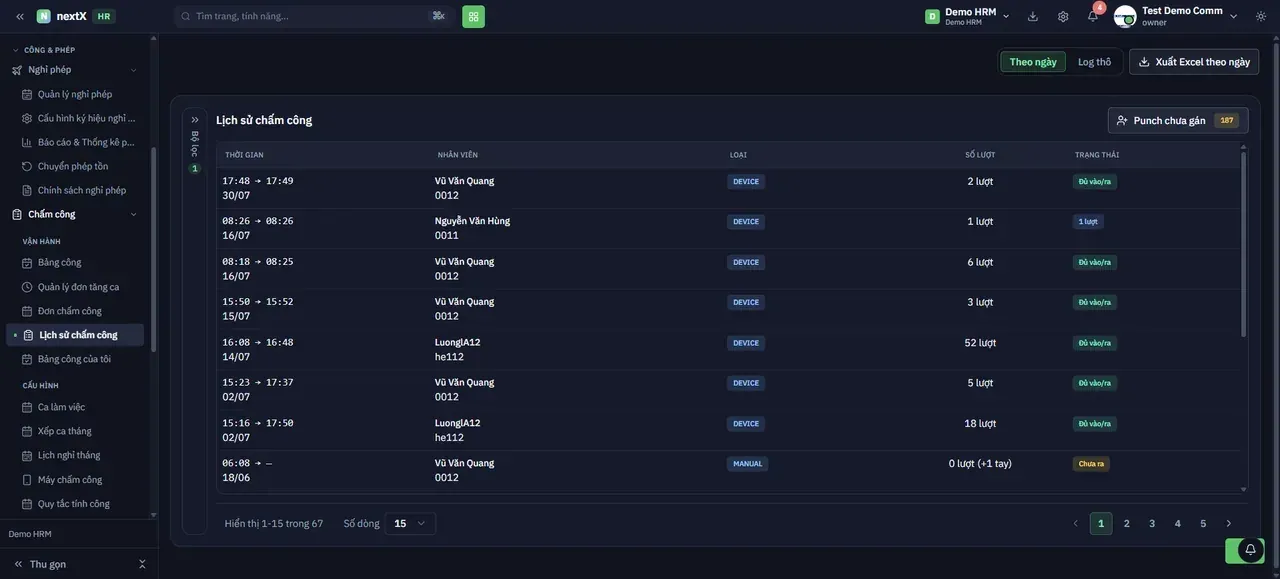The image size is (1280, 579).
Task: Click Thu gọn at the sidebar bottom
Action: pyautogui.click(x=48, y=564)
